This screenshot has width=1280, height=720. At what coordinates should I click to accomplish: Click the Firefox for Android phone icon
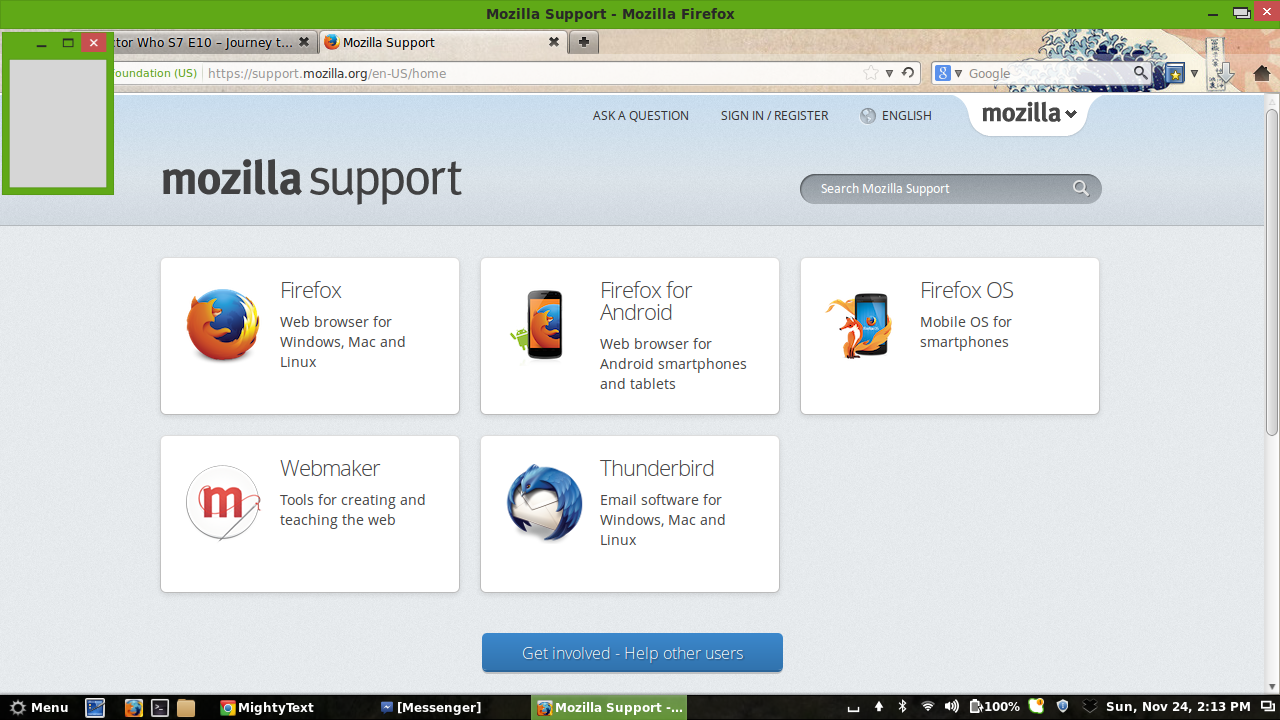[x=538, y=326]
